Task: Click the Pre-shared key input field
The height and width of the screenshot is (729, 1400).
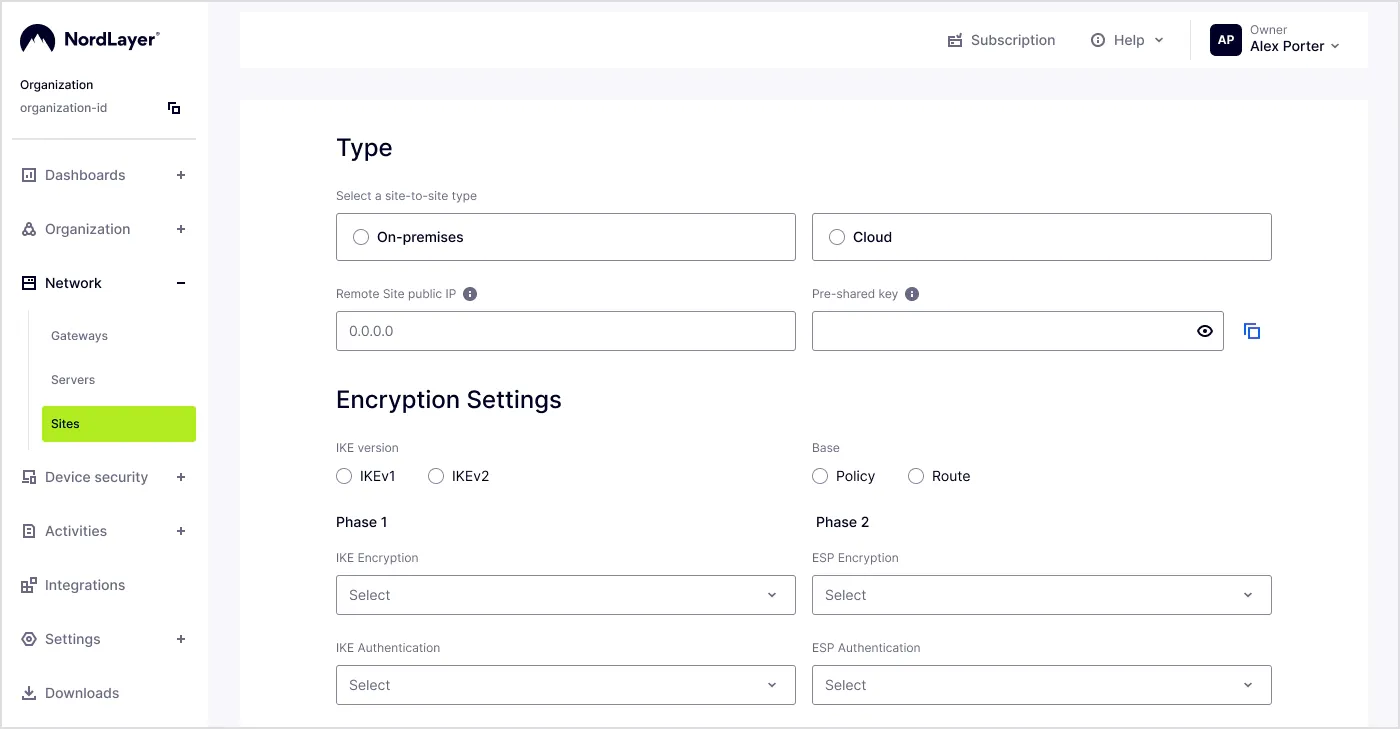Action: tap(1018, 331)
